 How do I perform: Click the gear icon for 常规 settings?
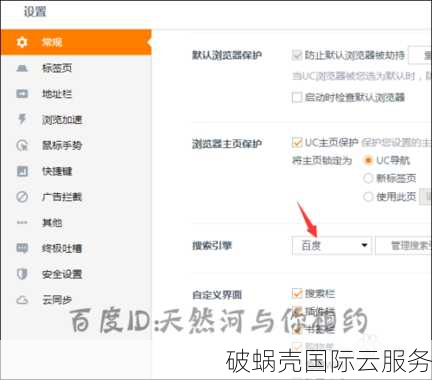(22, 42)
